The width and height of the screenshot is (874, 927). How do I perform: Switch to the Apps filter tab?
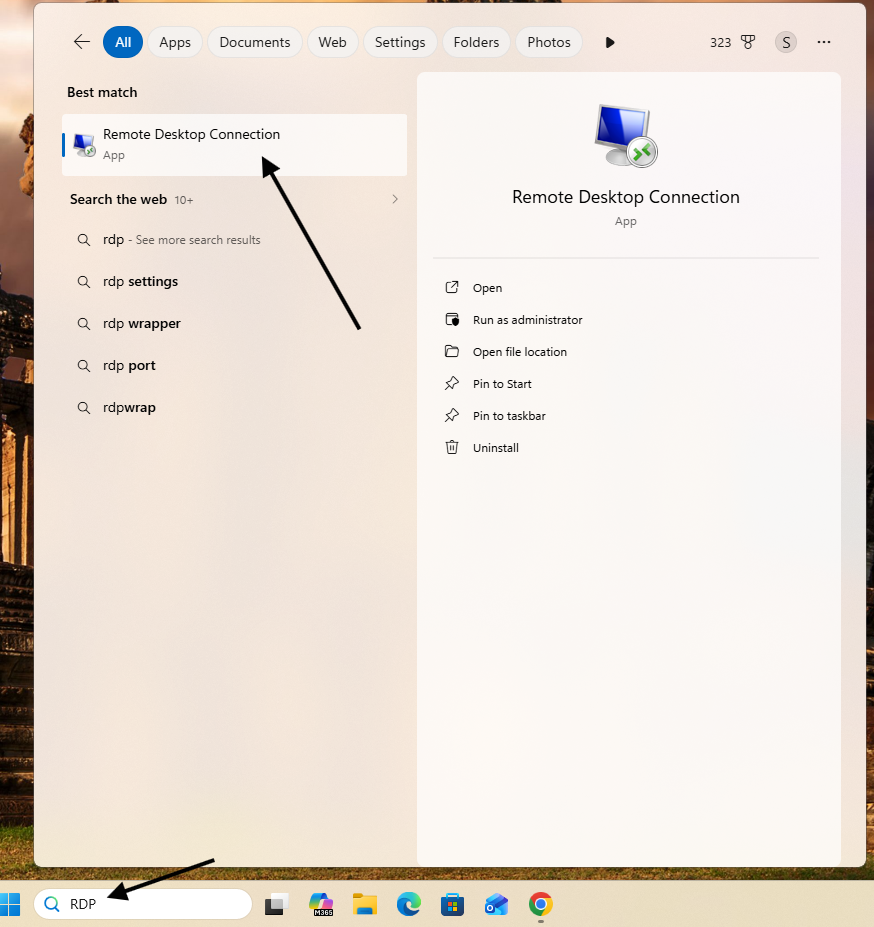[175, 42]
